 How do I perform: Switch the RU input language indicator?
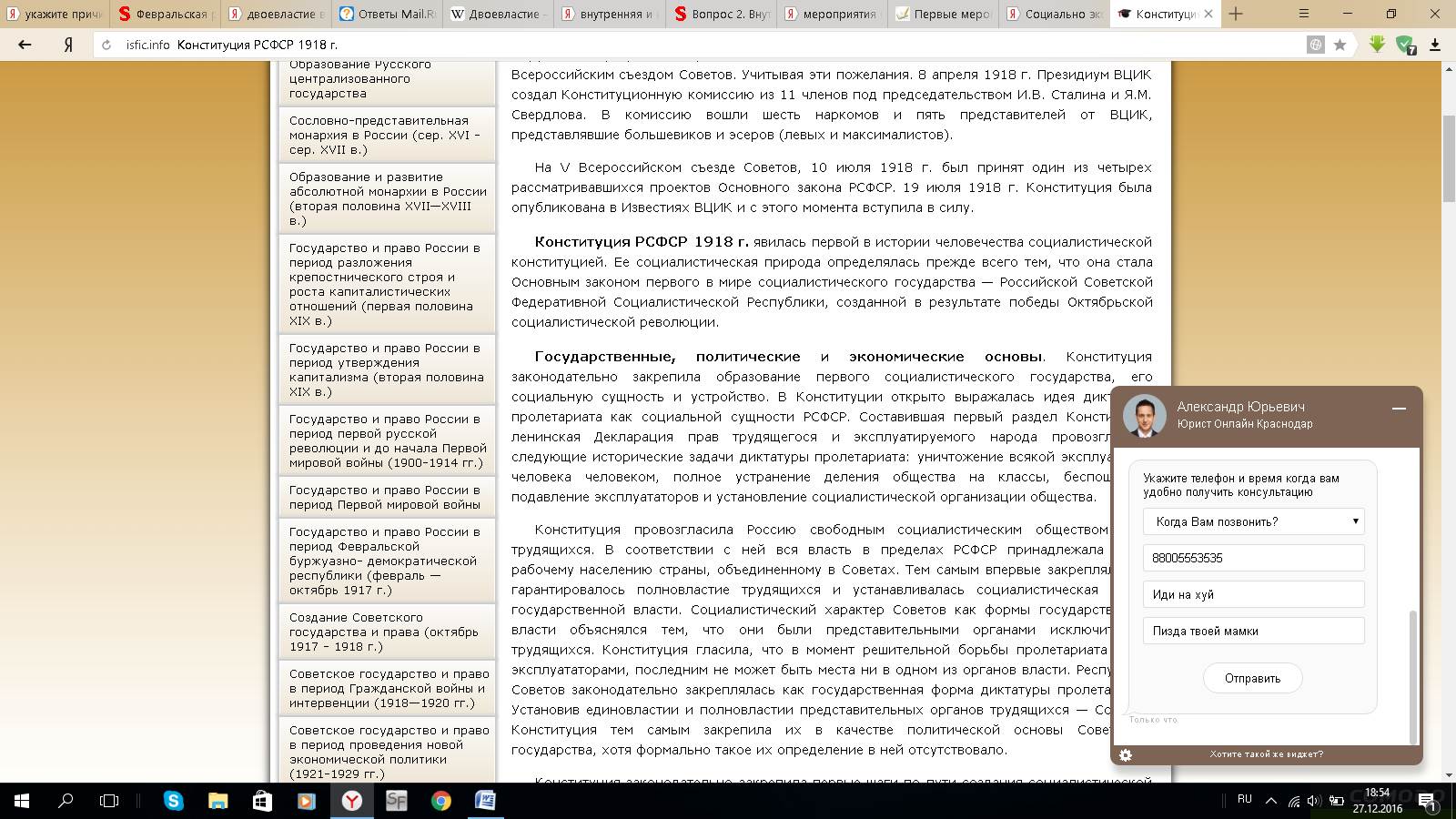pyautogui.click(x=1244, y=799)
